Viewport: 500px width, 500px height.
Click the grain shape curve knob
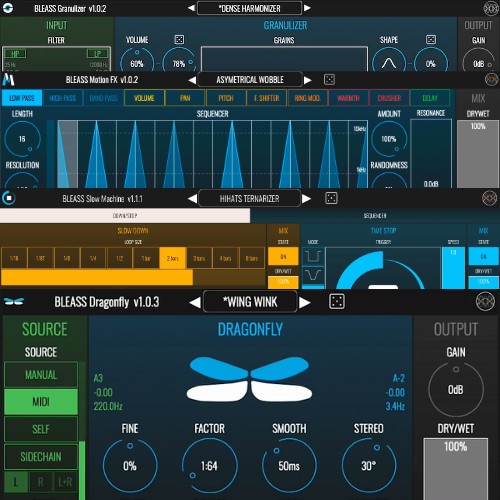pos(389,62)
